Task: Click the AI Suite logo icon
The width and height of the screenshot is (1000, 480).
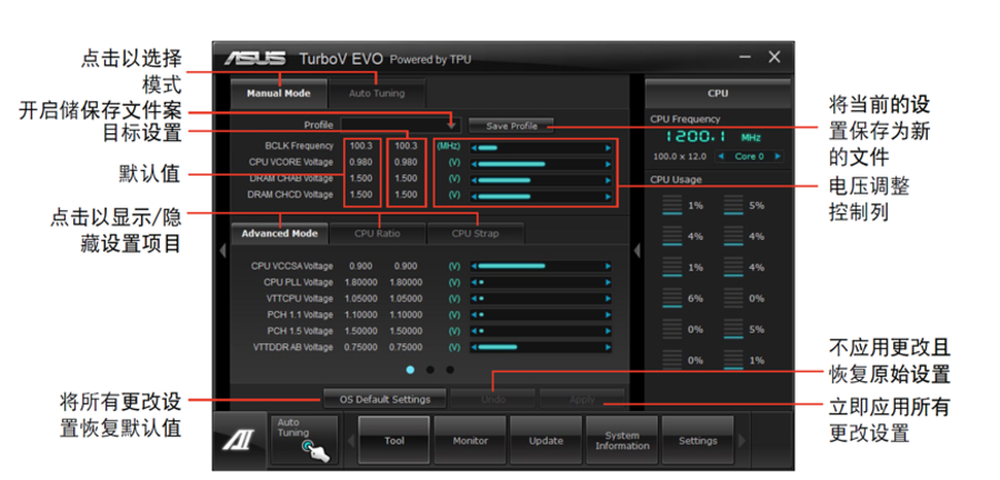Action: (239, 440)
